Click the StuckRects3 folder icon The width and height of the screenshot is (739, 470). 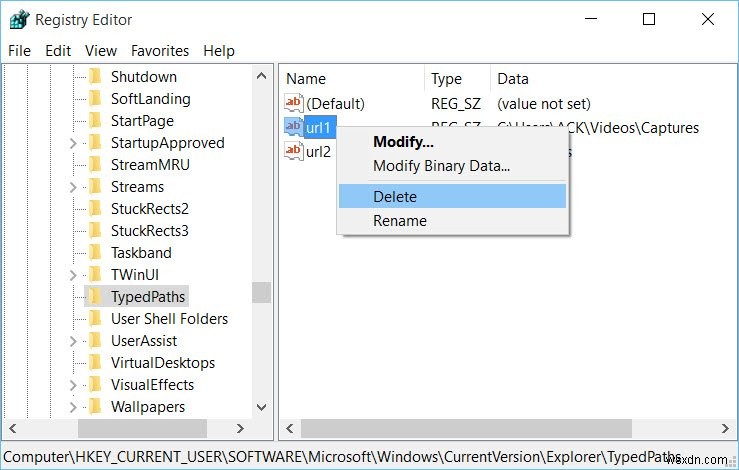(95, 231)
